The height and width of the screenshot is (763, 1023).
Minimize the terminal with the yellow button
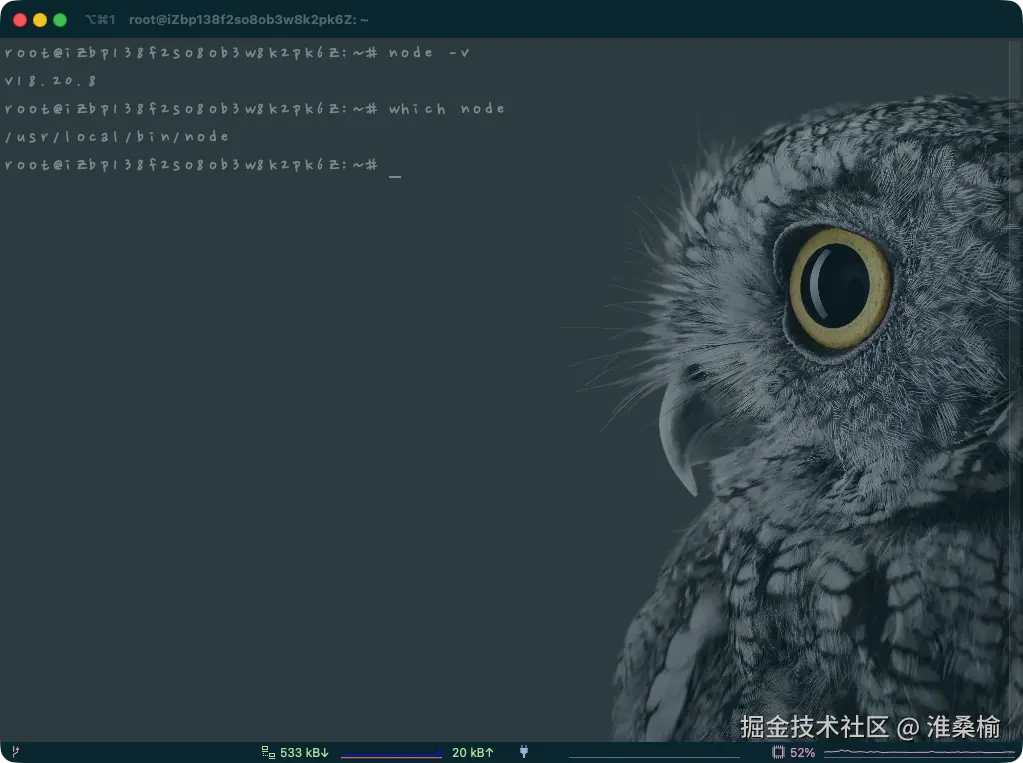tap(40, 20)
